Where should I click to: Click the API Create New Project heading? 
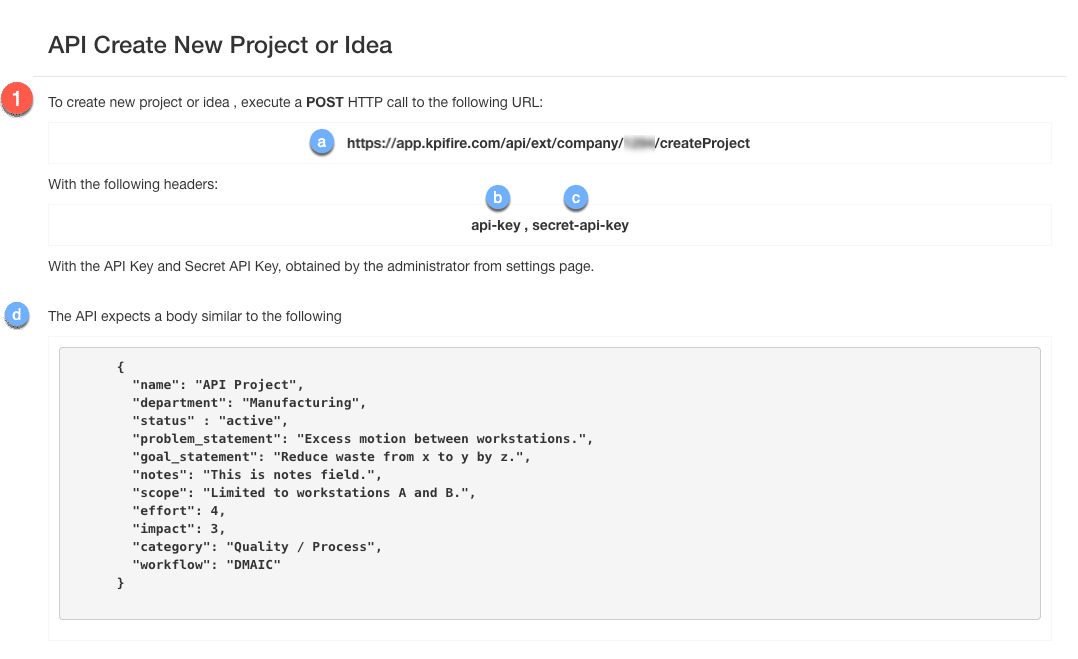click(x=220, y=45)
